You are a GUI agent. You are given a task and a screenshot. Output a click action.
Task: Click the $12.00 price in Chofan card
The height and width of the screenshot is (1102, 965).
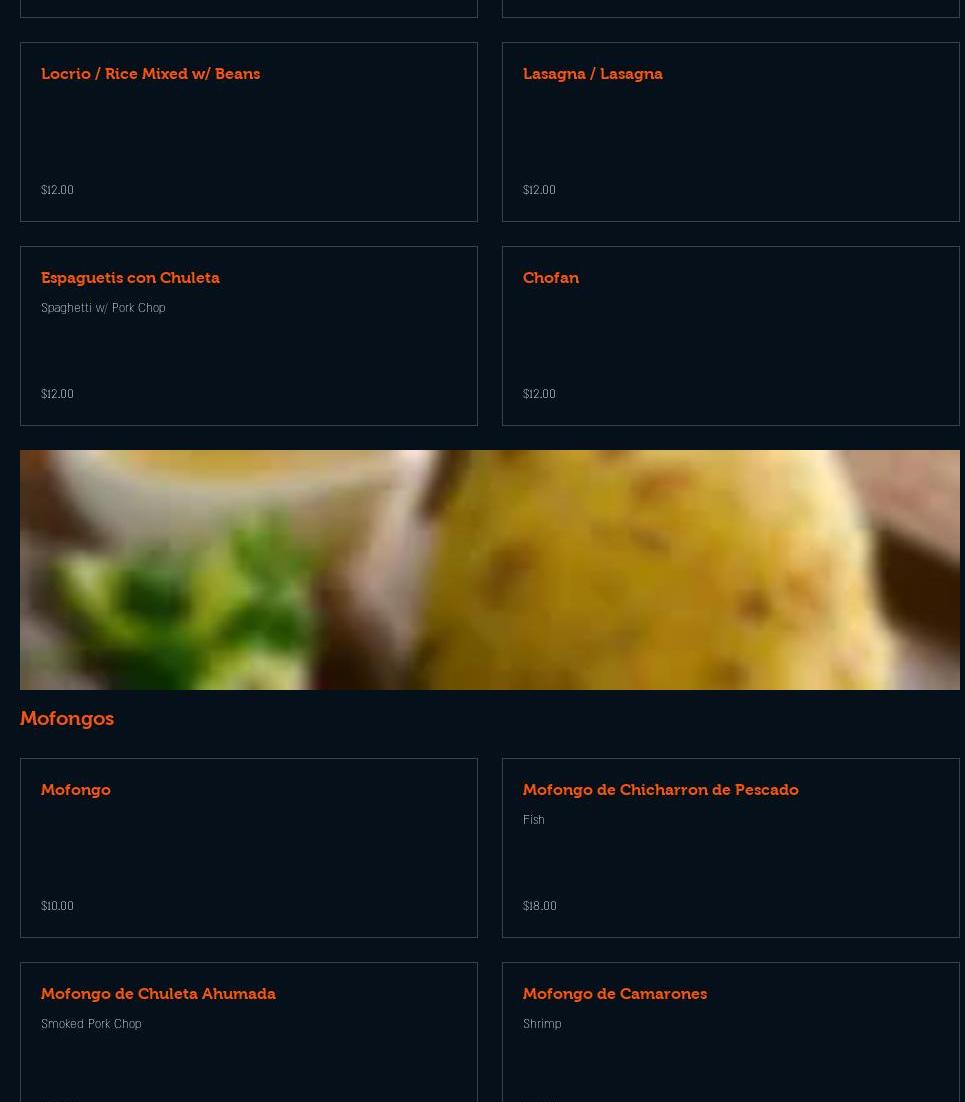(x=539, y=394)
